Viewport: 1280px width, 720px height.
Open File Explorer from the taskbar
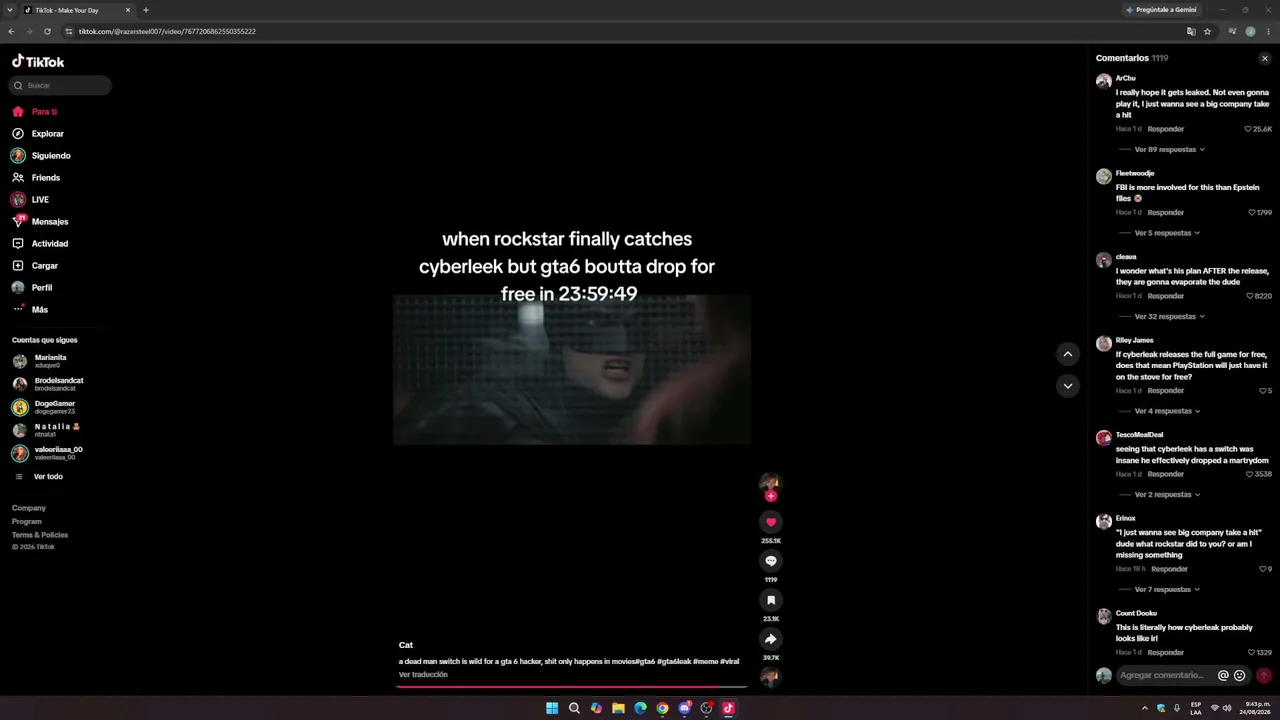pos(618,708)
